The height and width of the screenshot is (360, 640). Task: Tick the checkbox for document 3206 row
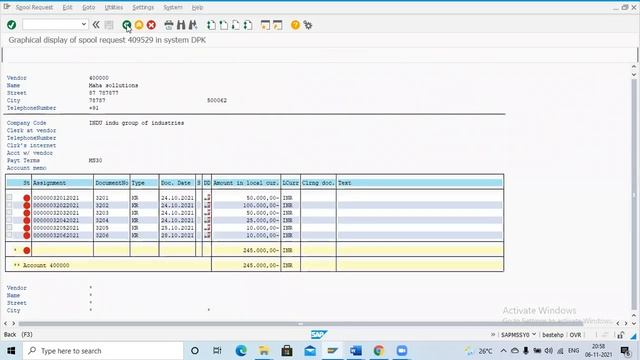click(x=9, y=236)
